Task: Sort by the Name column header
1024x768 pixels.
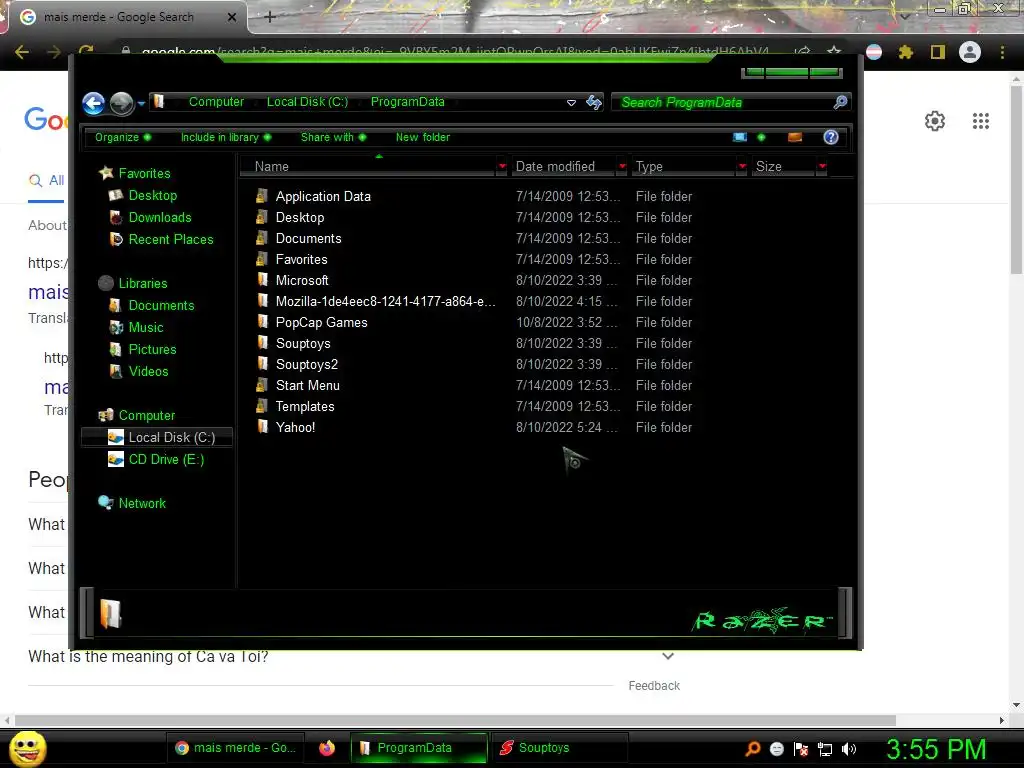Action: coord(368,167)
